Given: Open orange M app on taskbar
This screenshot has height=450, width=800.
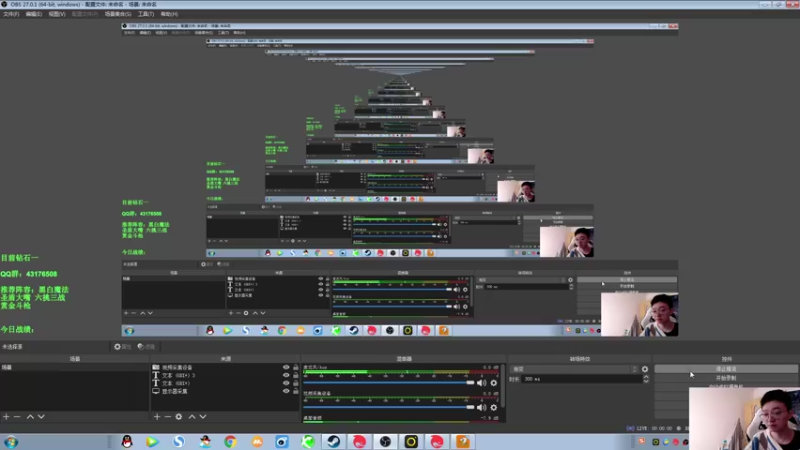Looking at the screenshot, I should [257, 441].
